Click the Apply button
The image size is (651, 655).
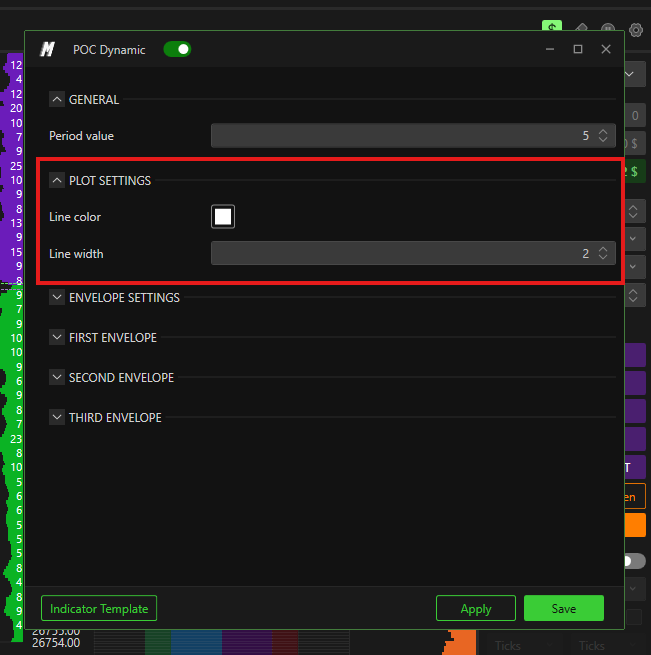click(476, 608)
